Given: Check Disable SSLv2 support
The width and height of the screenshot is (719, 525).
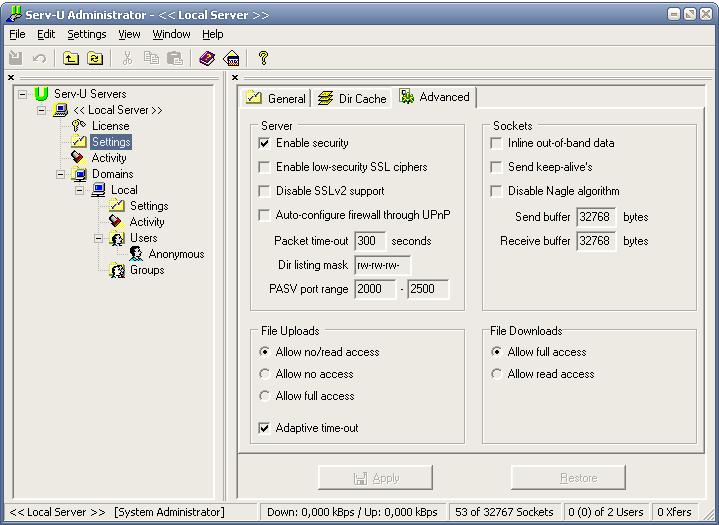Looking at the screenshot, I should click(x=264, y=191).
